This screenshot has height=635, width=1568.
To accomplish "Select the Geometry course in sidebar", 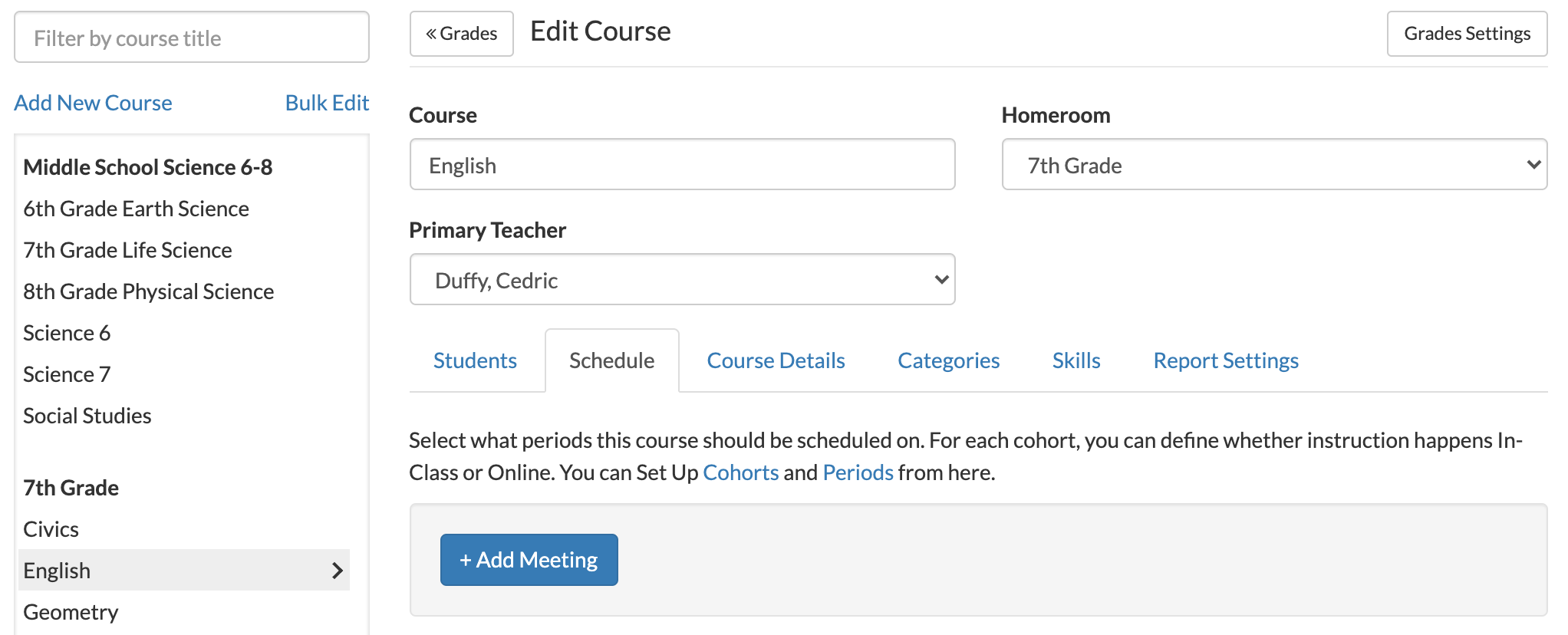I will pyautogui.click(x=71, y=612).
